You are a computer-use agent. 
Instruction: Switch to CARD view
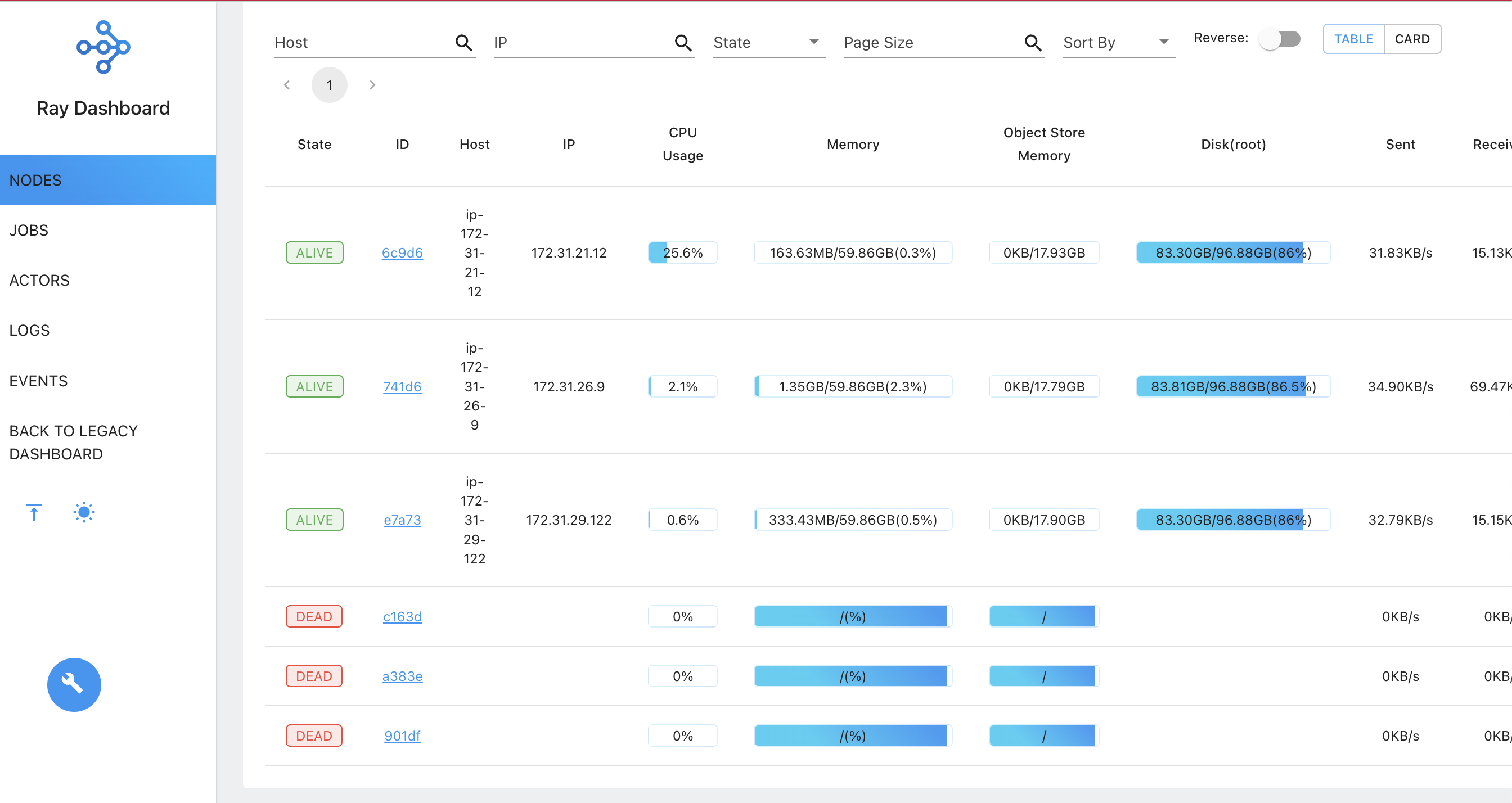click(x=1413, y=38)
